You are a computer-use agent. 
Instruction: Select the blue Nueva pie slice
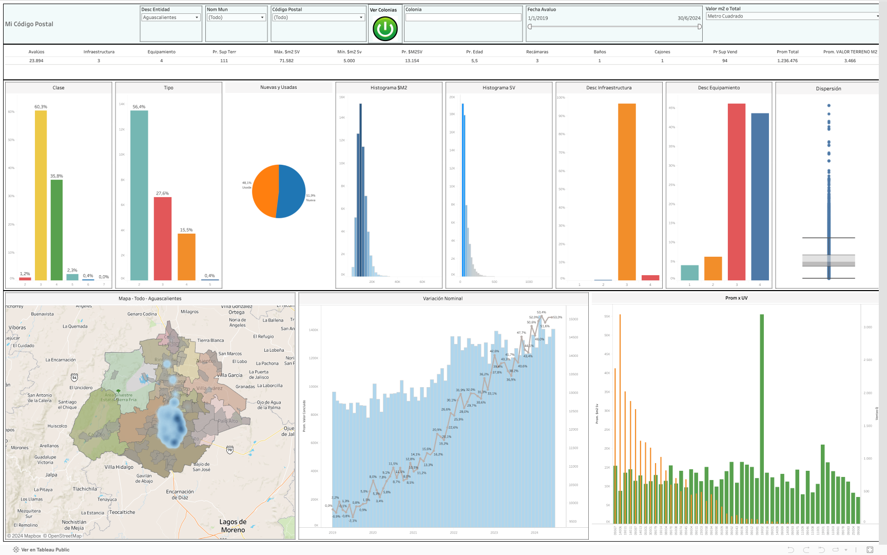[293, 191]
